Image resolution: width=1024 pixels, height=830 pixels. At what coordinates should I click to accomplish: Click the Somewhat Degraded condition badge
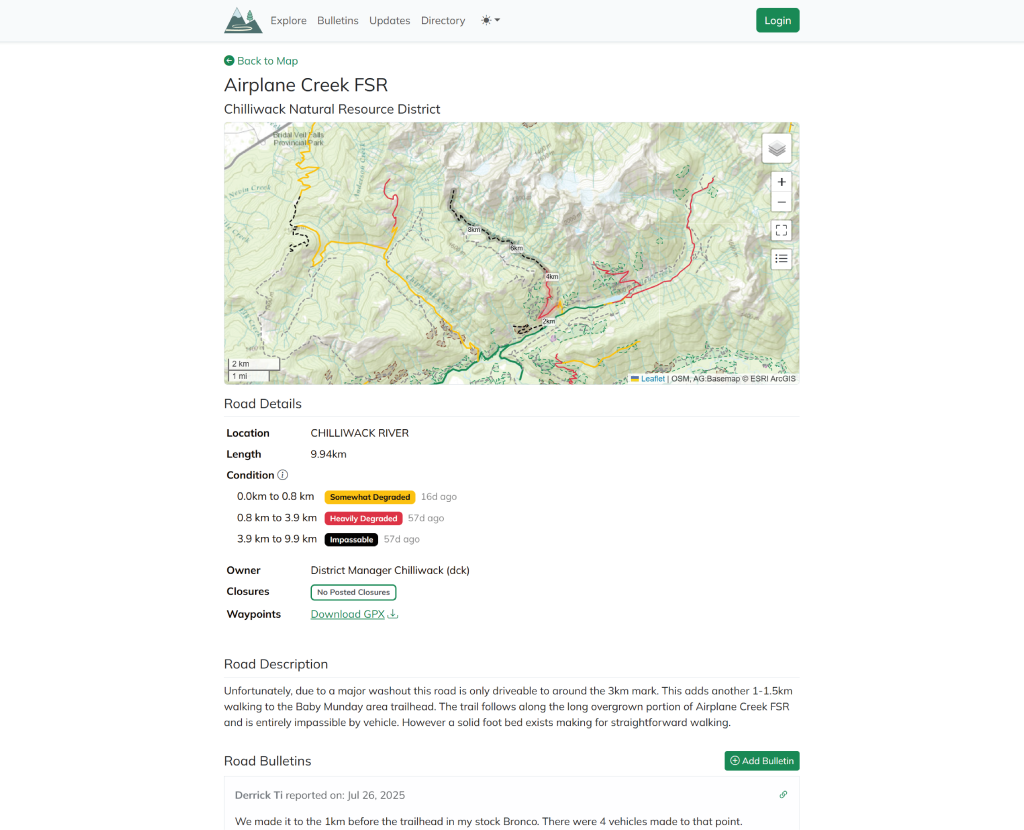(370, 497)
